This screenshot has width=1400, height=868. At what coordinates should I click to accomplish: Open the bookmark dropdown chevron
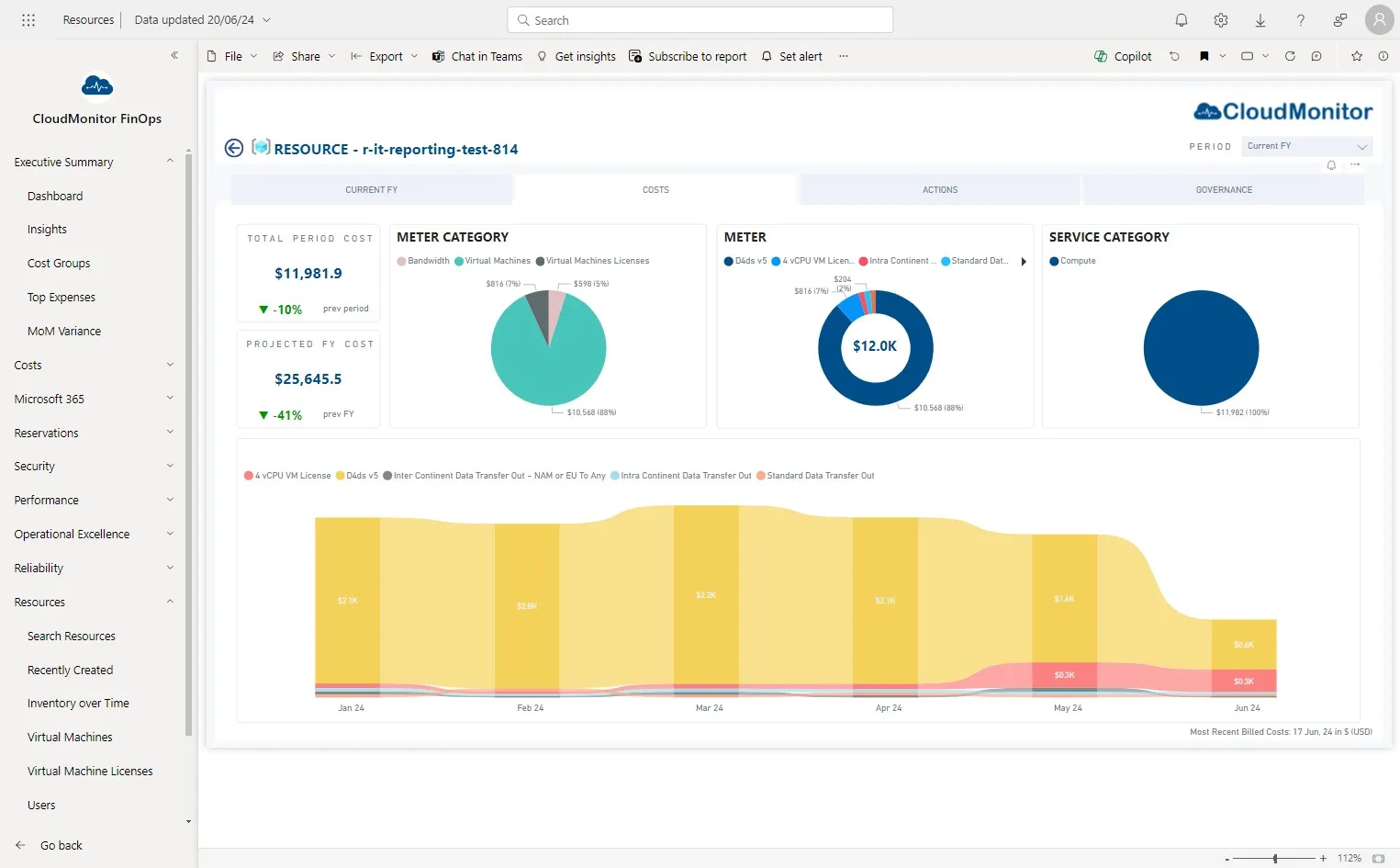(x=1223, y=56)
